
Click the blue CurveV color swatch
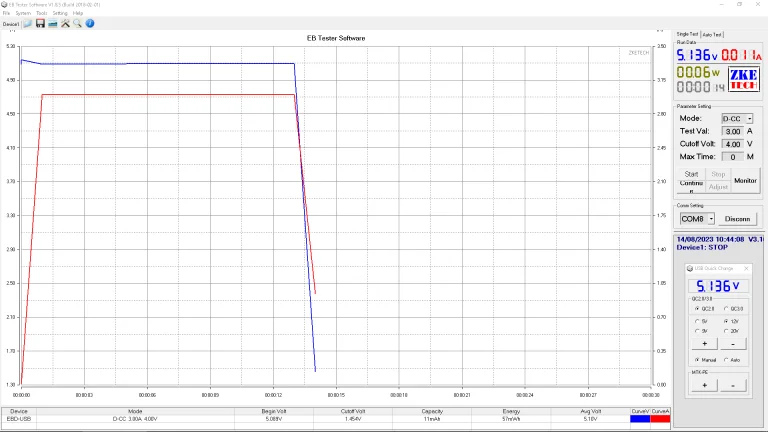pos(640,420)
